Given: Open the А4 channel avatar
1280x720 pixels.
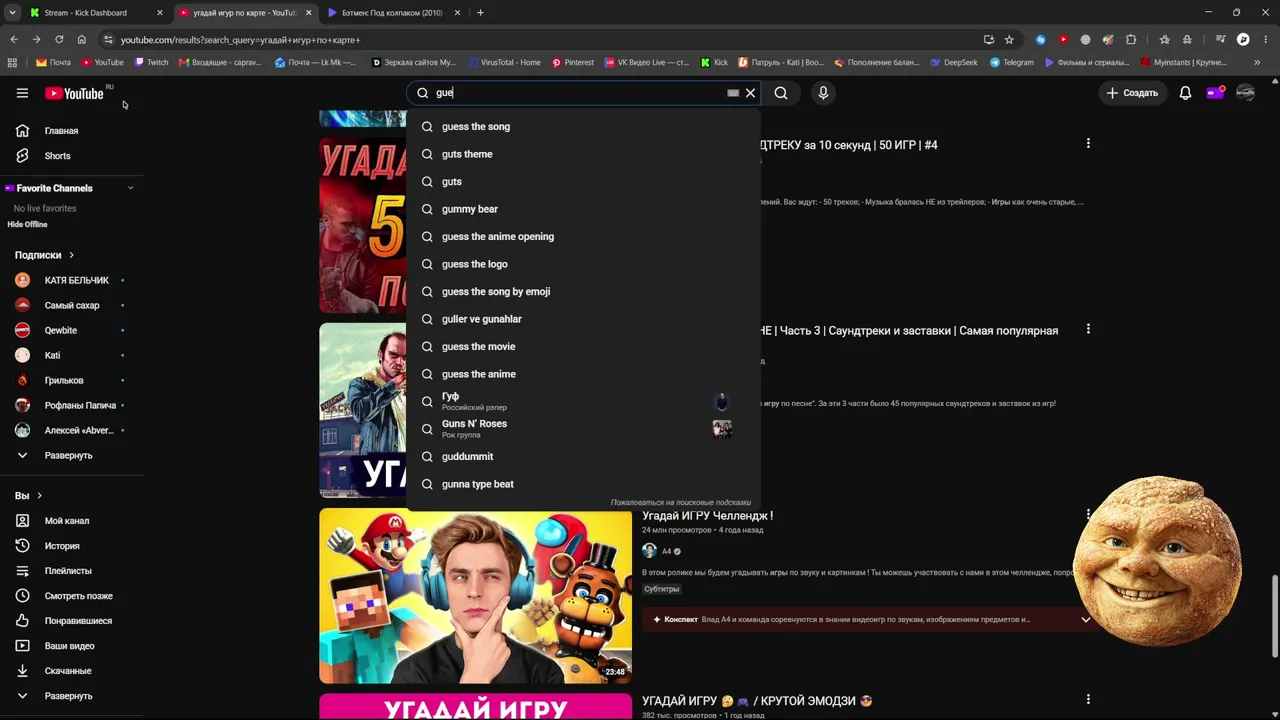Looking at the screenshot, I should point(649,551).
